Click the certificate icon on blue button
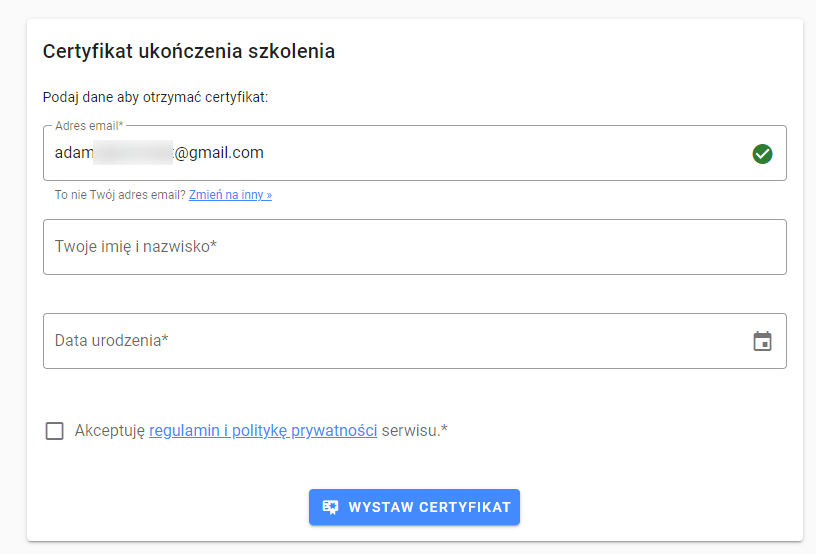 pos(330,507)
